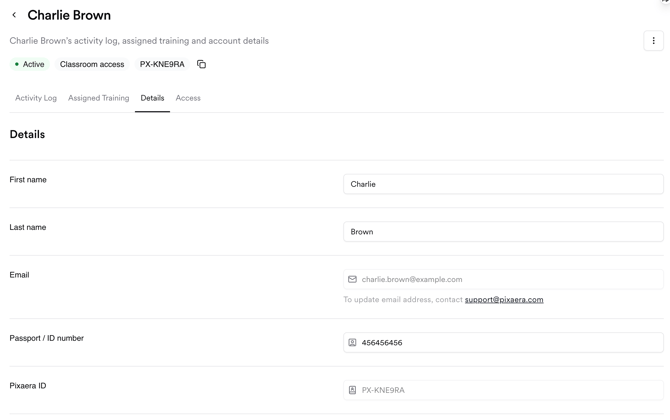Click the green Active status badge

[x=29, y=64]
